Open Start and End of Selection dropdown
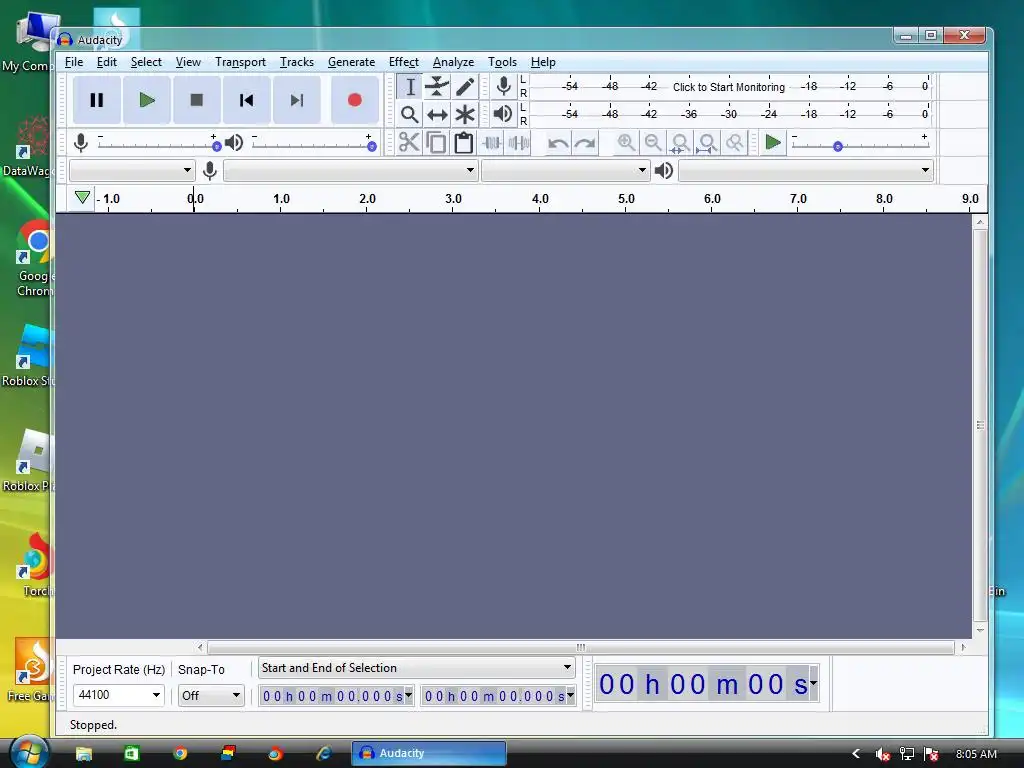This screenshot has height=768, width=1024. tap(417, 668)
